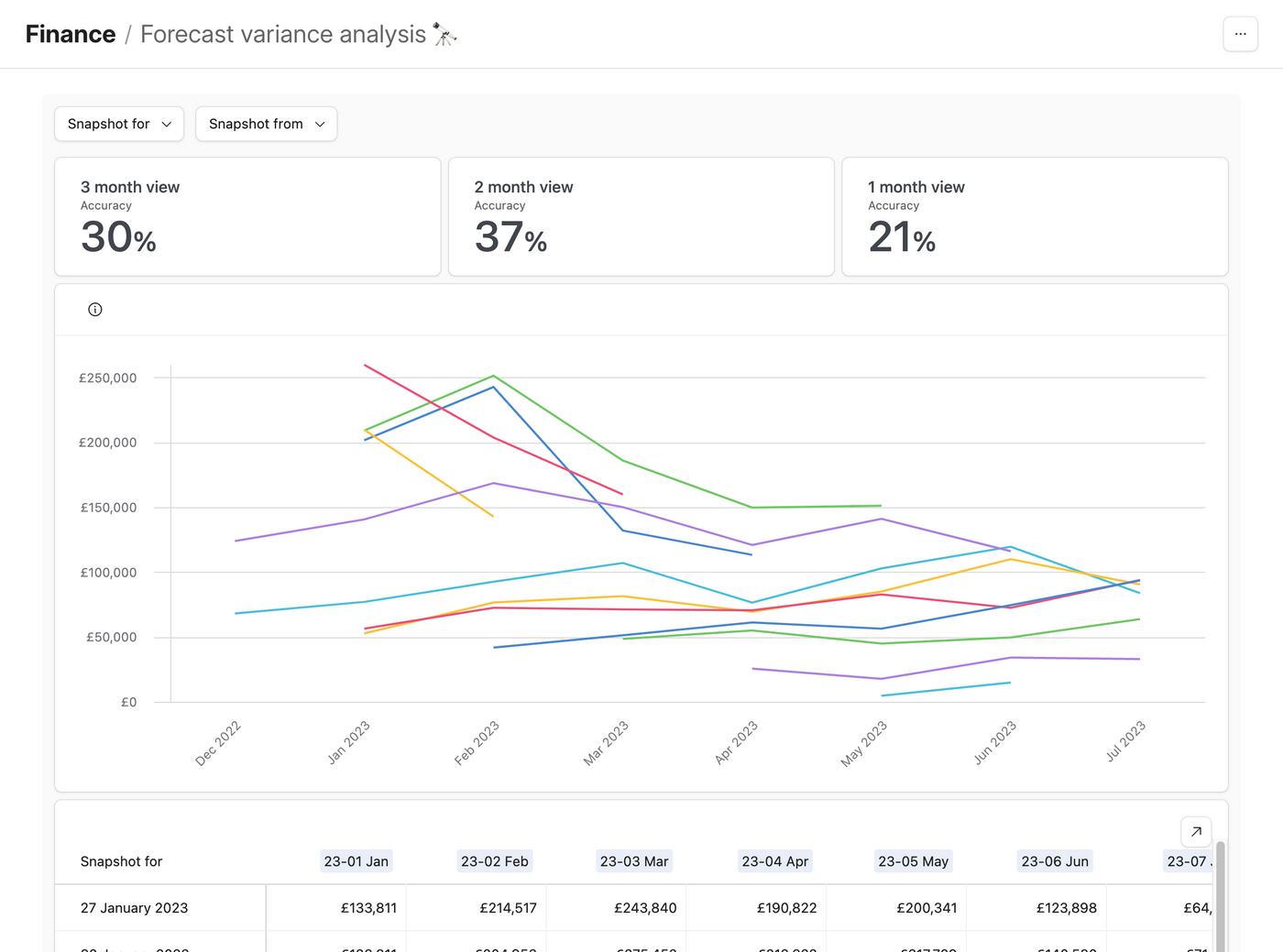Click the info icon above the chart

click(94, 309)
